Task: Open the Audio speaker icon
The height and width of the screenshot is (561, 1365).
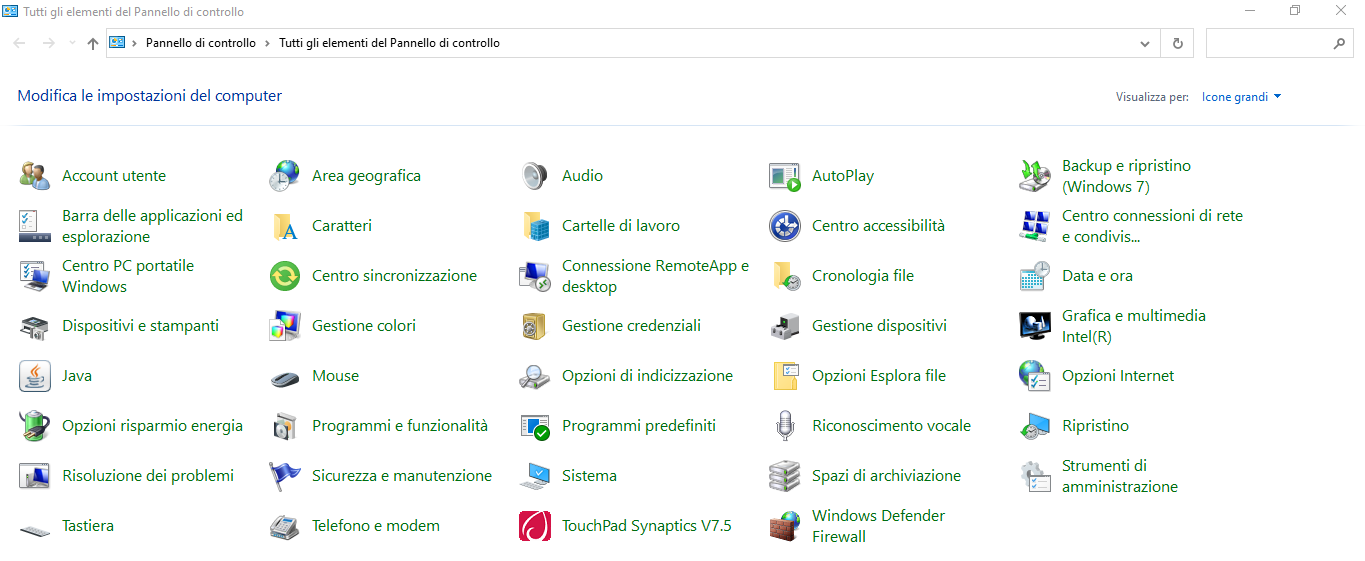Action: pyautogui.click(x=535, y=176)
